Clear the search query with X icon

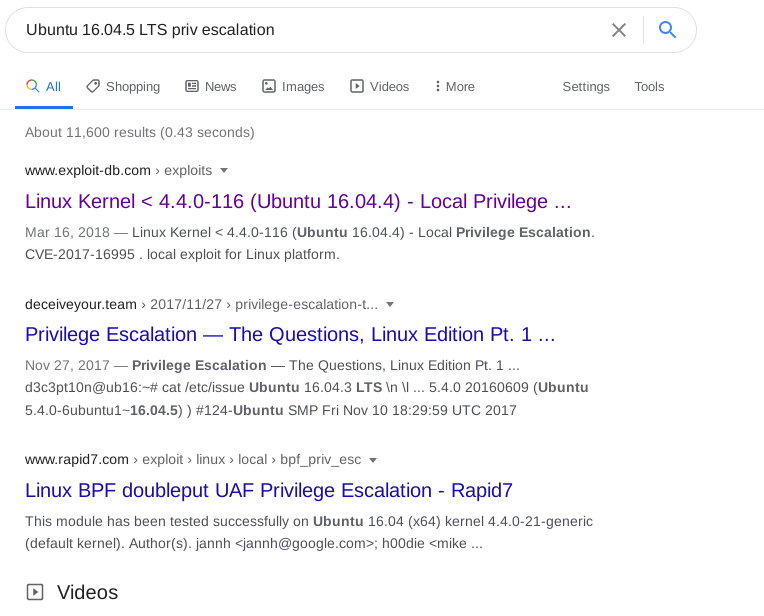coord(619,30)
